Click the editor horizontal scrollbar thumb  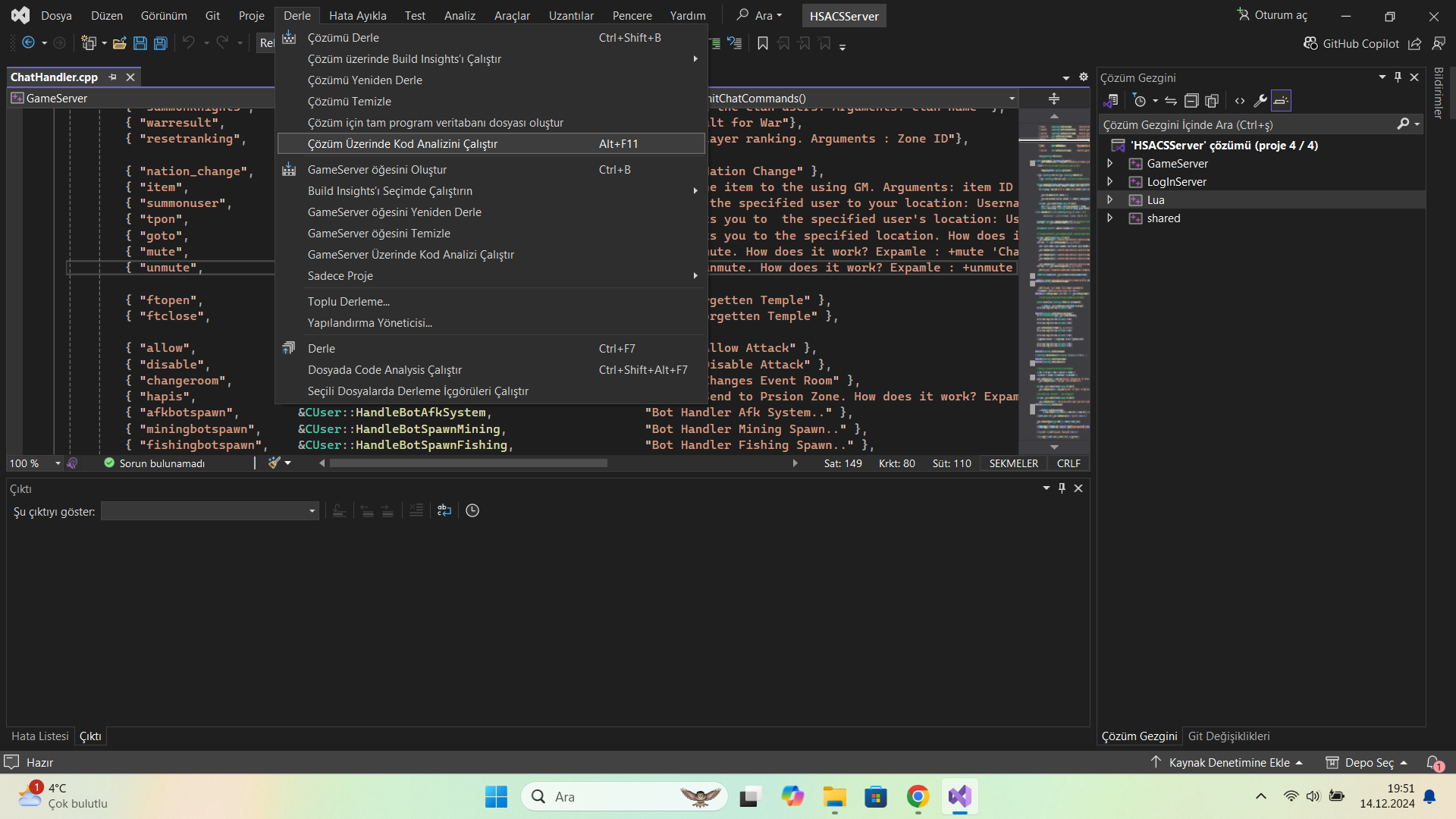(469, 463)
